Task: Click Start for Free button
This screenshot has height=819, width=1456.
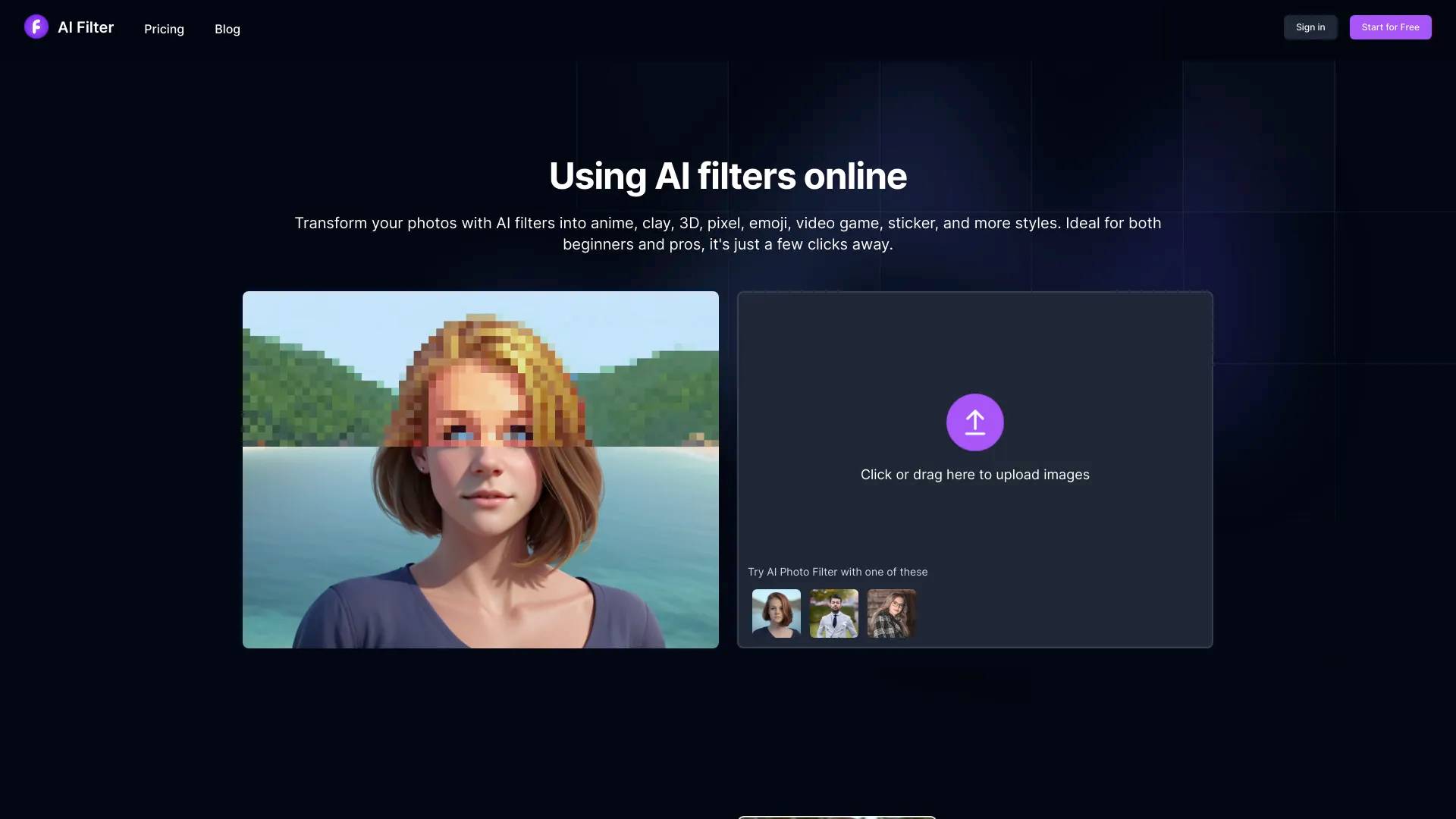Action: pyautogui.click(x=1390, y=27)
